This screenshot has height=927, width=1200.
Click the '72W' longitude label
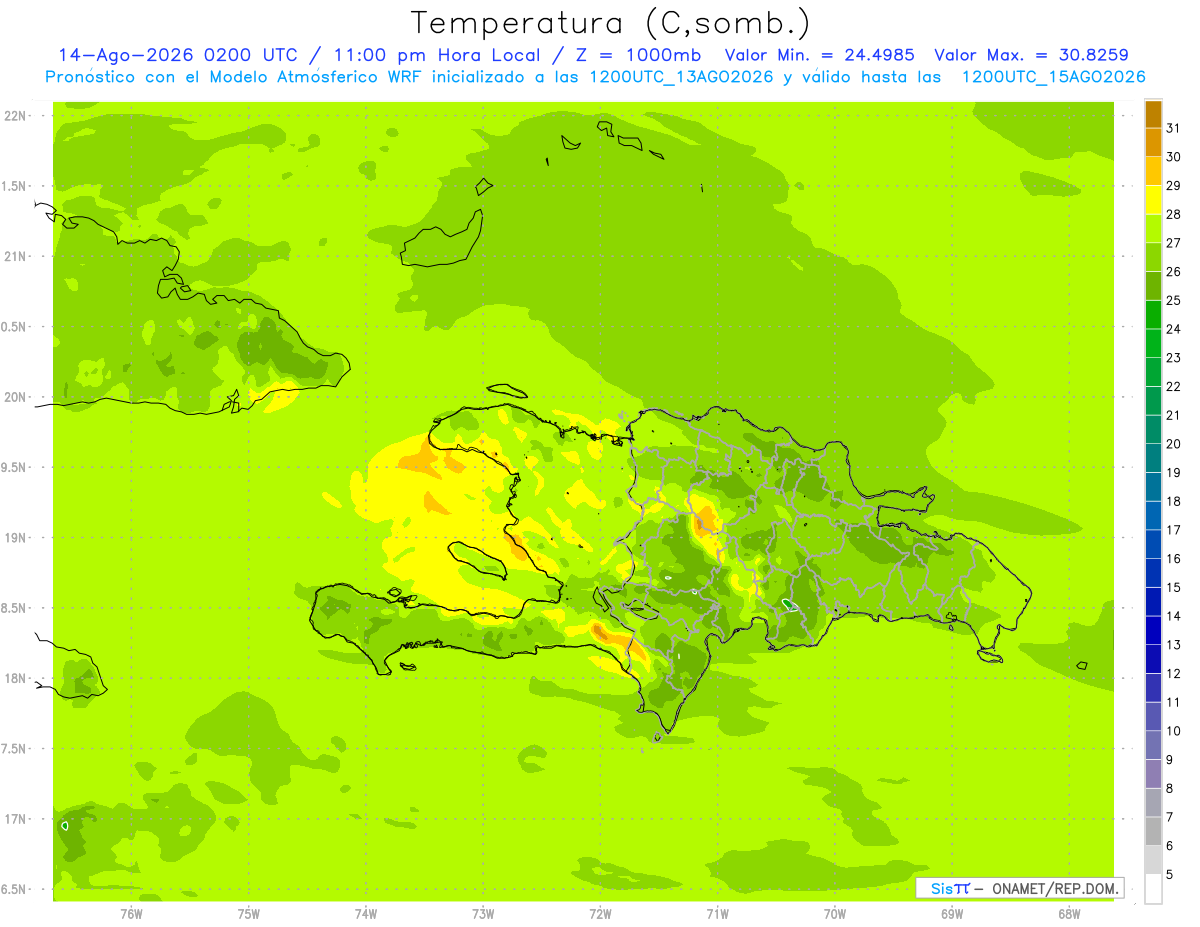600,914
